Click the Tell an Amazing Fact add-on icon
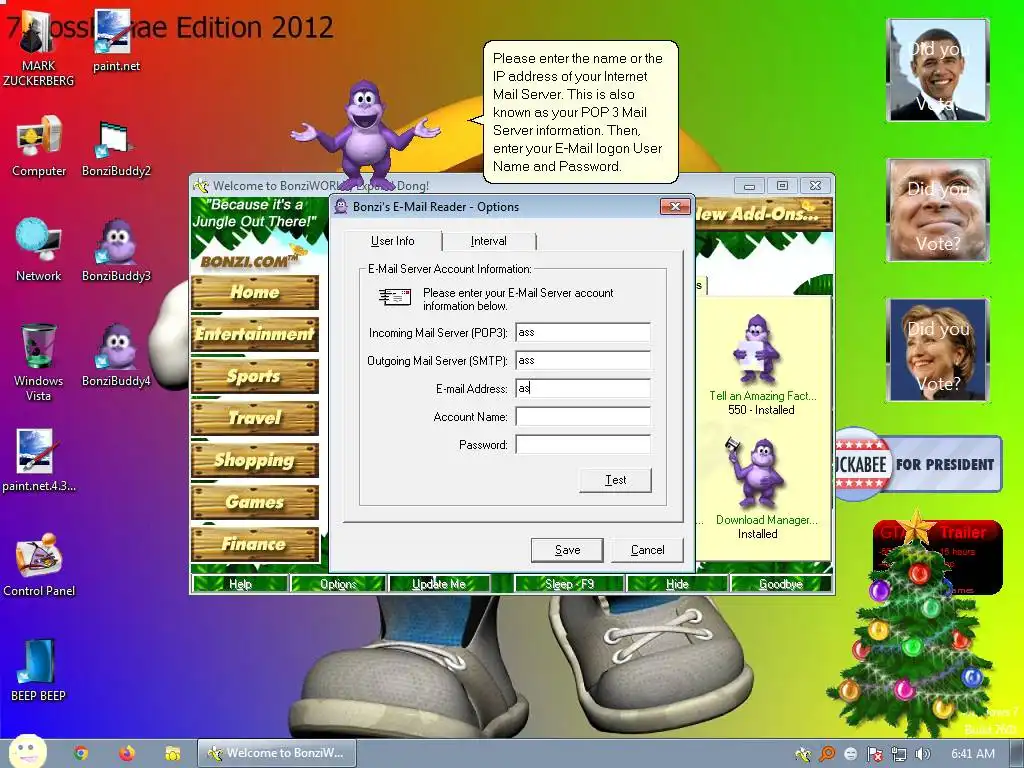 [756, 349]
